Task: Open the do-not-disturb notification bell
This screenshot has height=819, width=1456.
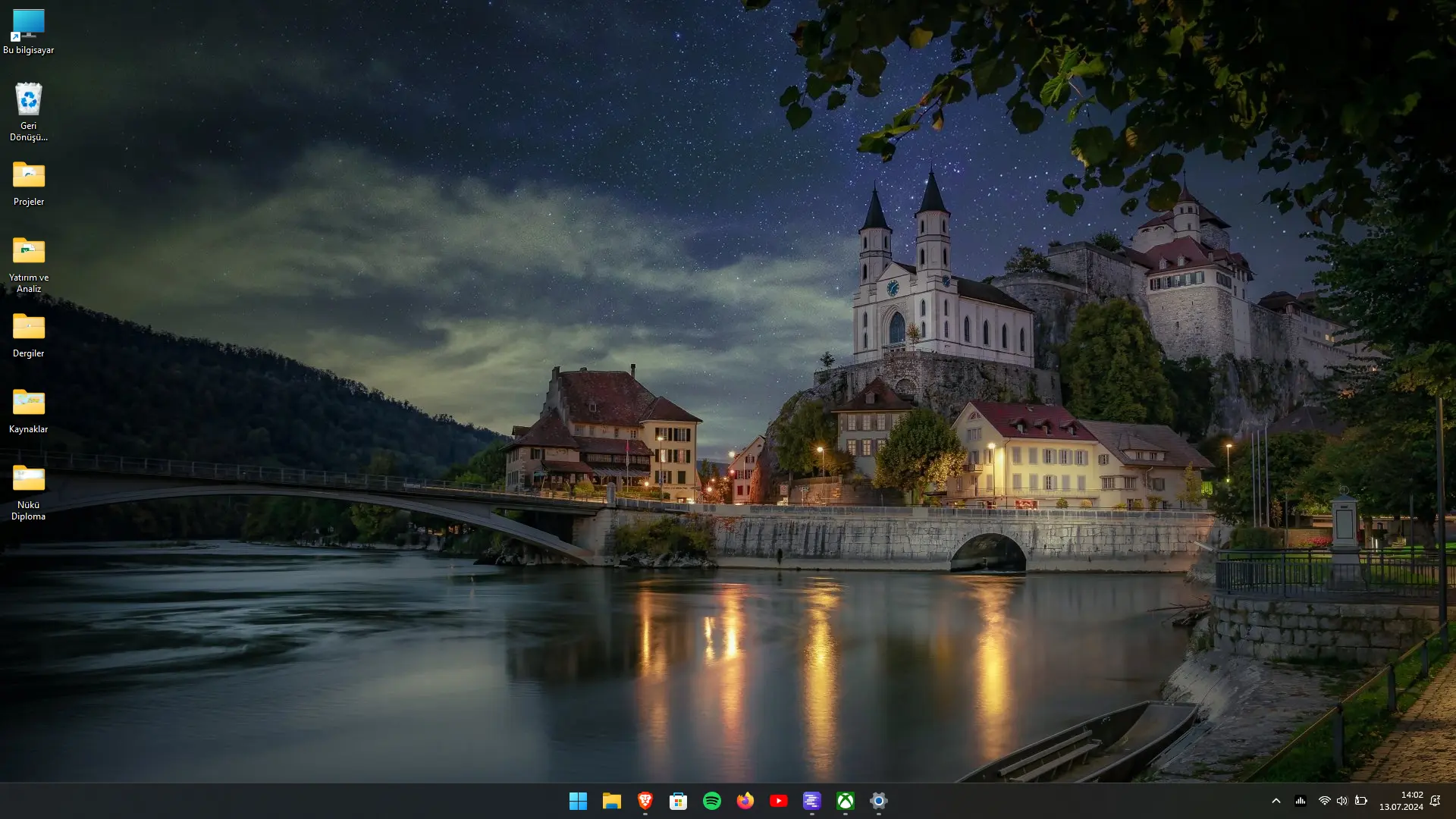Action: point(1435,801)
